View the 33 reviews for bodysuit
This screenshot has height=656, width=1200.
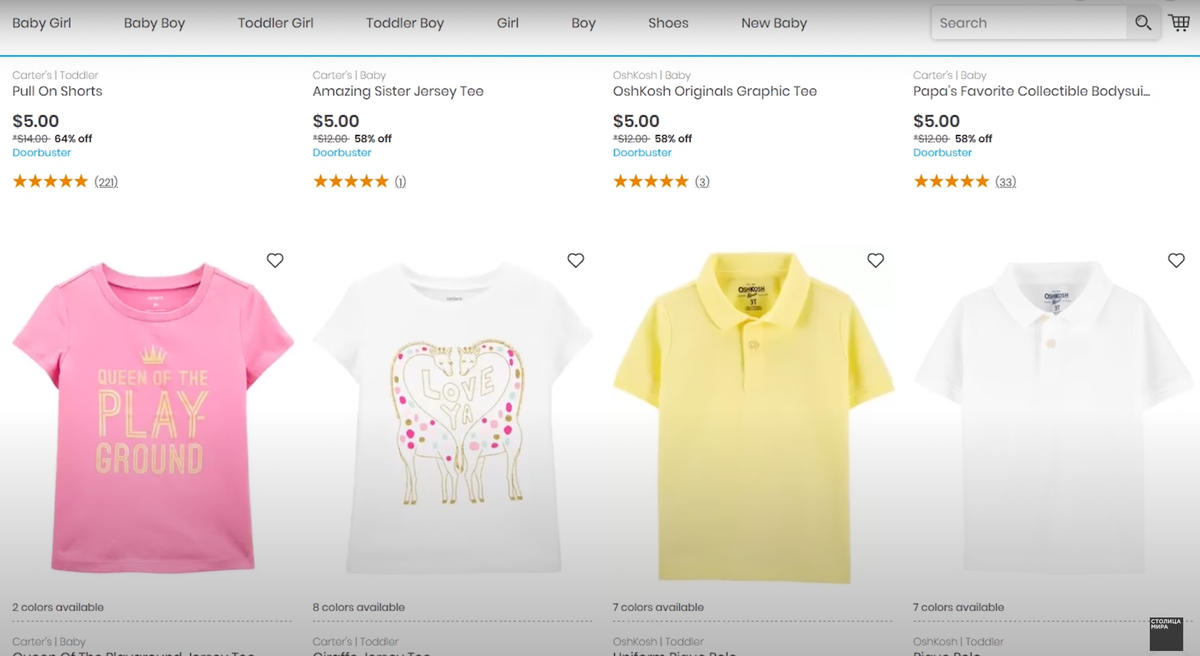[1005, 182]
